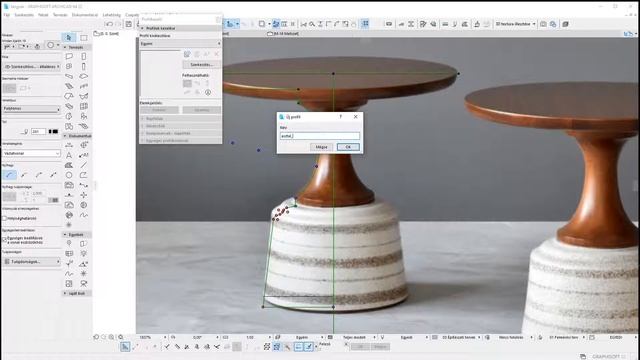Open the Tulajdonságok... dropdown

coord(31,262)
